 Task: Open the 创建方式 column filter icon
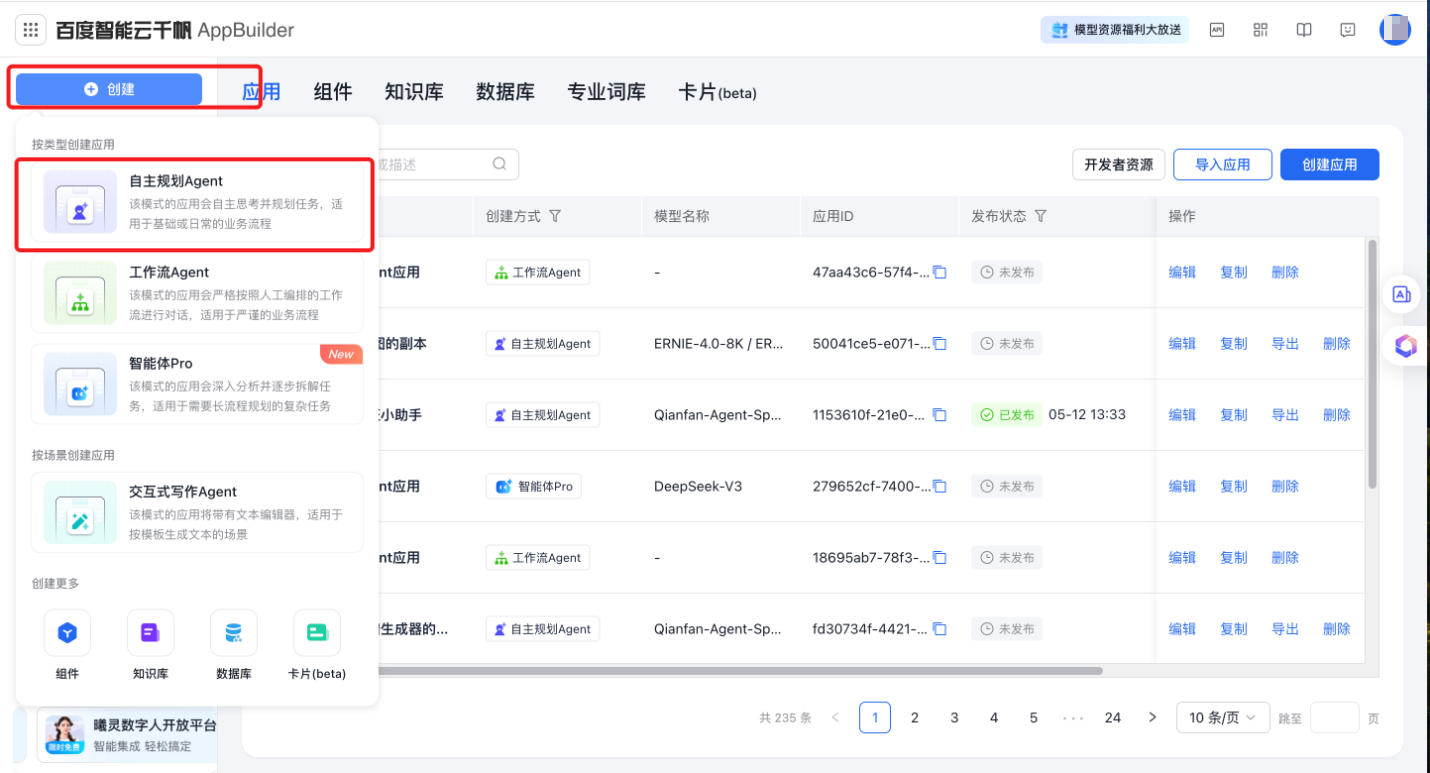point(555,216)
